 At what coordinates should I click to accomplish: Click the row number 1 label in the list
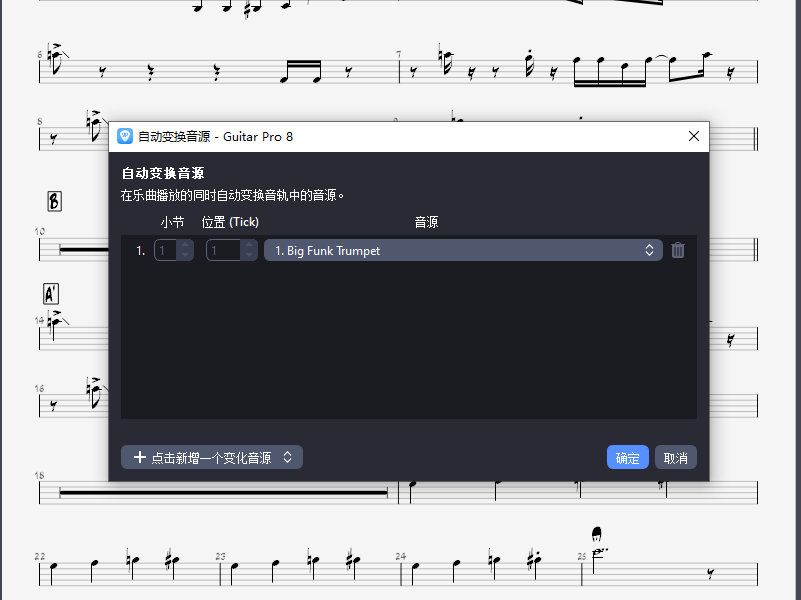(x=141, y=250)
